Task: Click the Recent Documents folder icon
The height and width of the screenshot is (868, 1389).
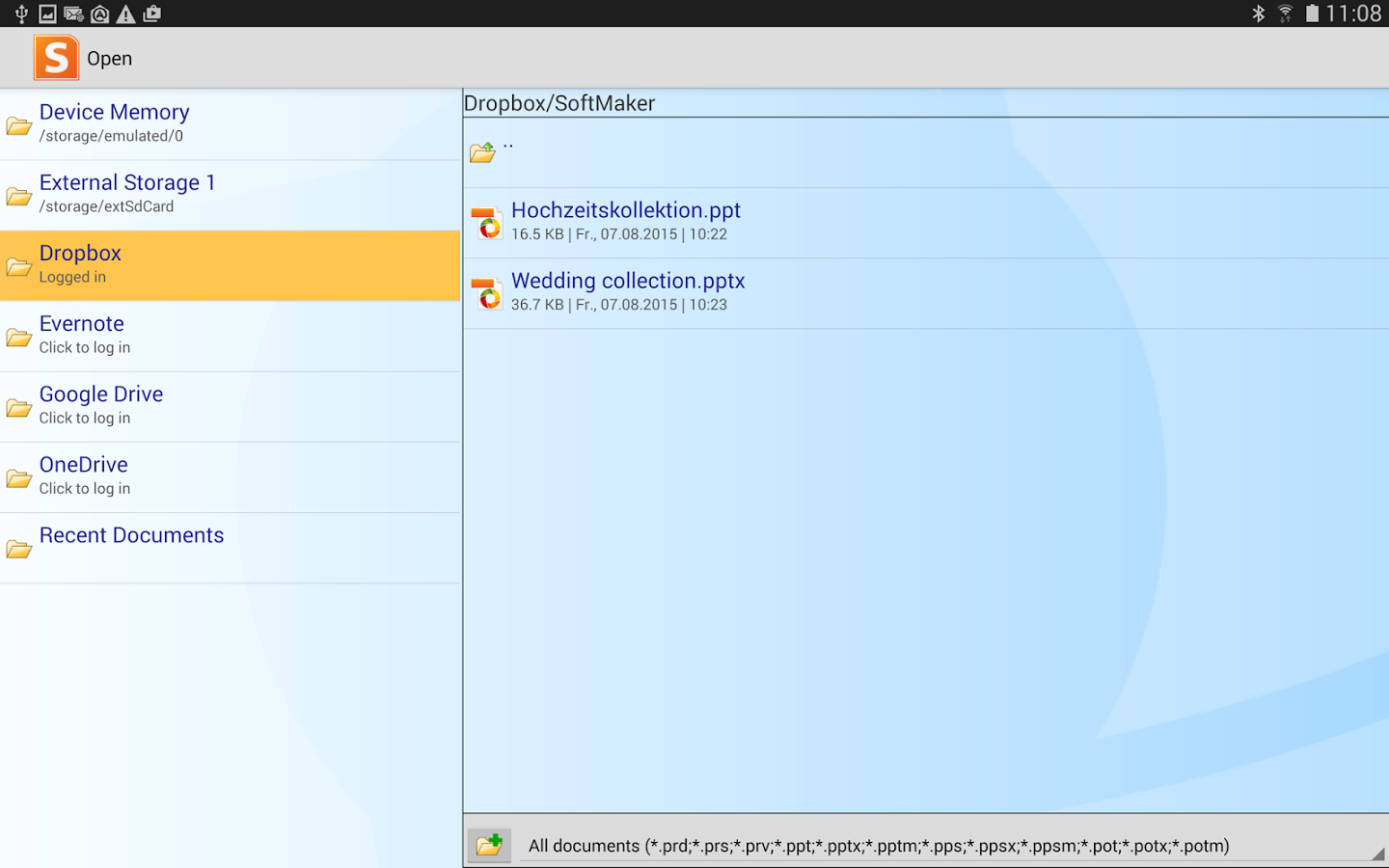Action: click(19, 549)
